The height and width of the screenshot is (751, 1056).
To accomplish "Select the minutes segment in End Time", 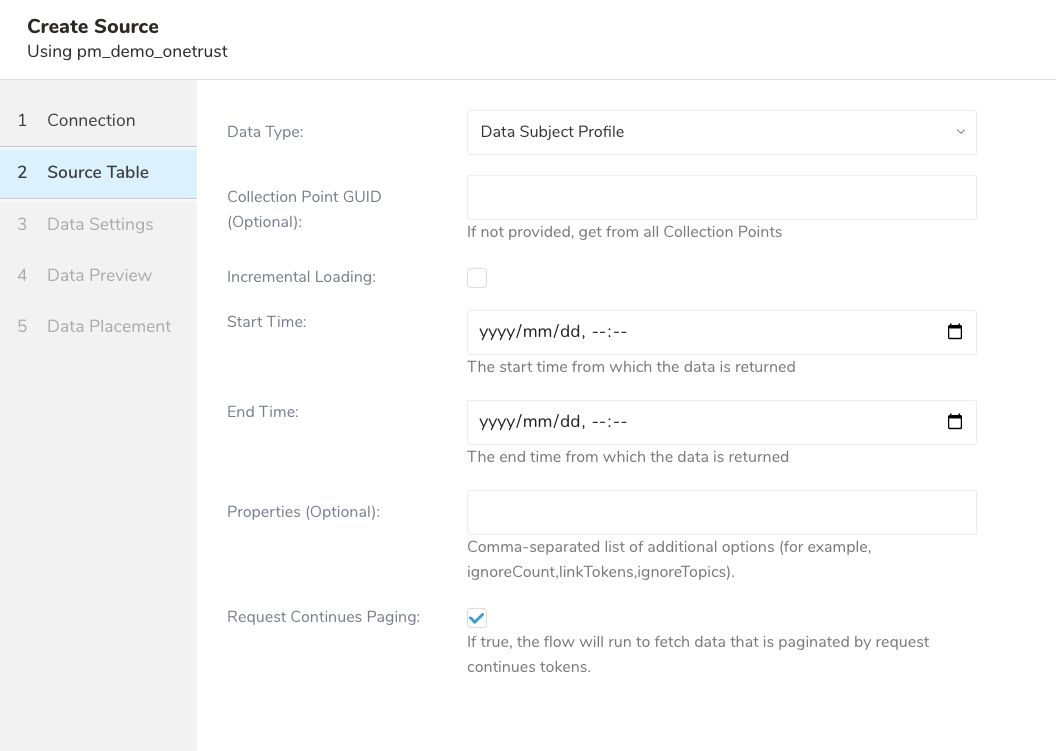I will 620,422.
